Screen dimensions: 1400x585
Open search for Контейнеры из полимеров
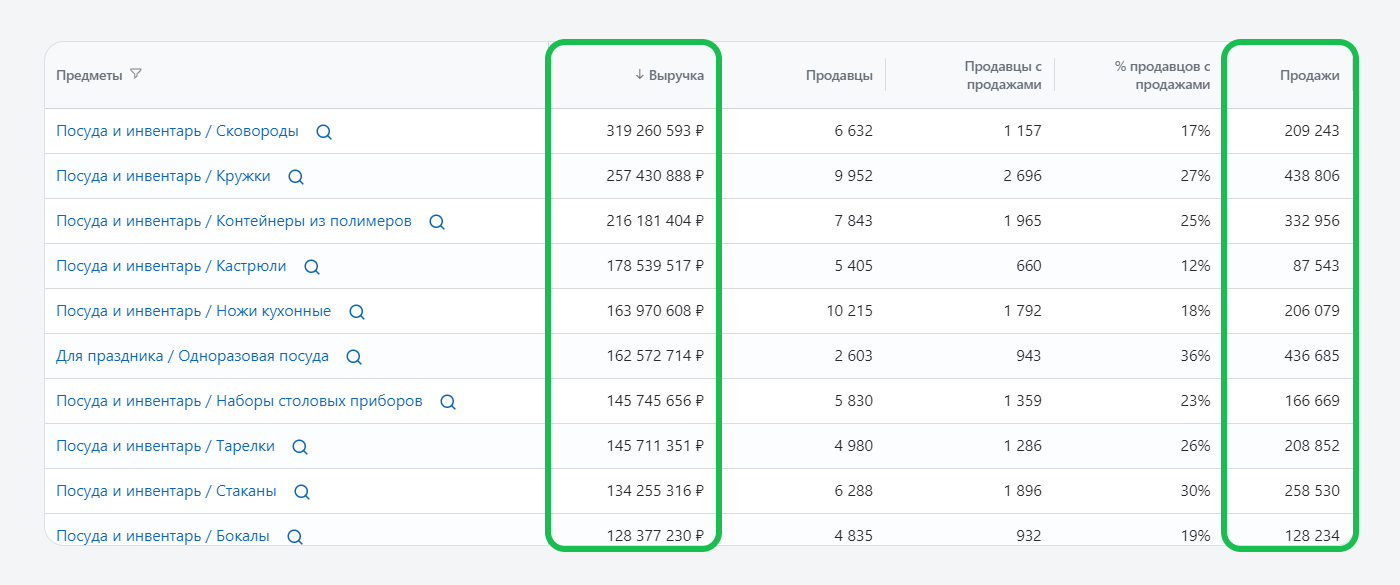tap(437, 222)
